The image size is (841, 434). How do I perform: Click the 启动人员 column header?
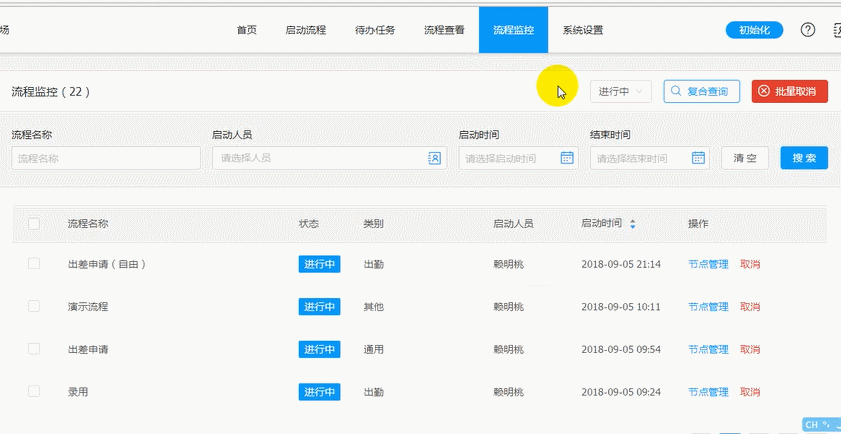point(513,224)
